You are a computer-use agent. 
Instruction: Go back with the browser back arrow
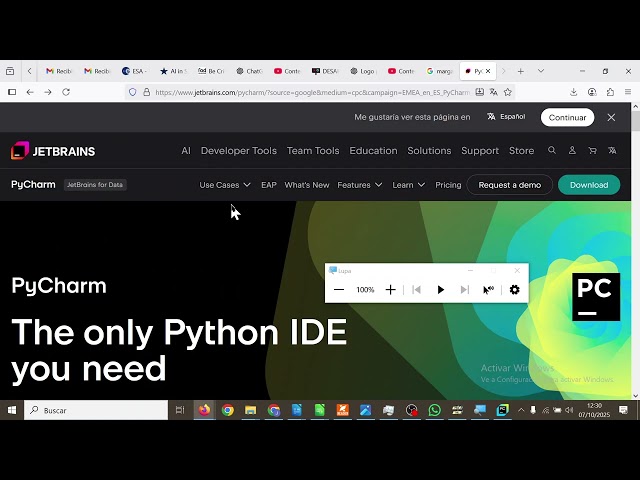coord(30,92)
